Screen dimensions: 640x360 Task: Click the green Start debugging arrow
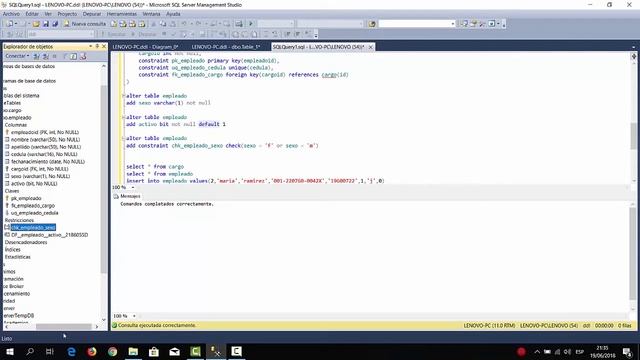click(x=251, y=24)
